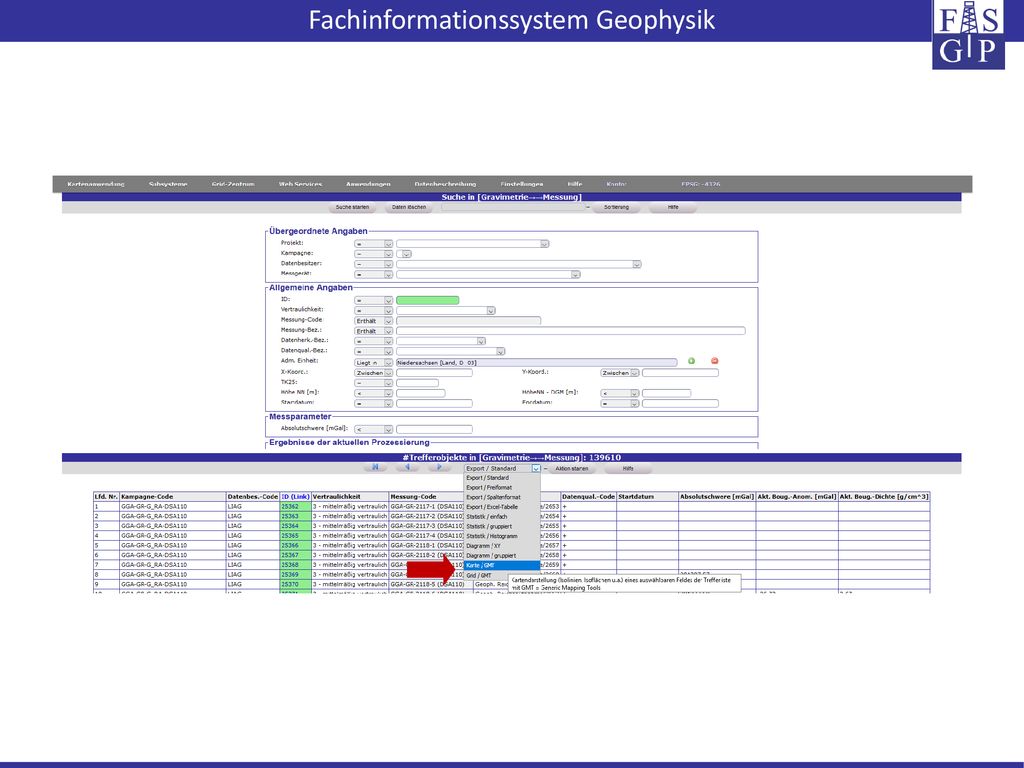This screenshot has width=1024, height=768.
Task: Open the Y-Koord. 'Zwischen' dropdown
Action: [x=619, y=373]
